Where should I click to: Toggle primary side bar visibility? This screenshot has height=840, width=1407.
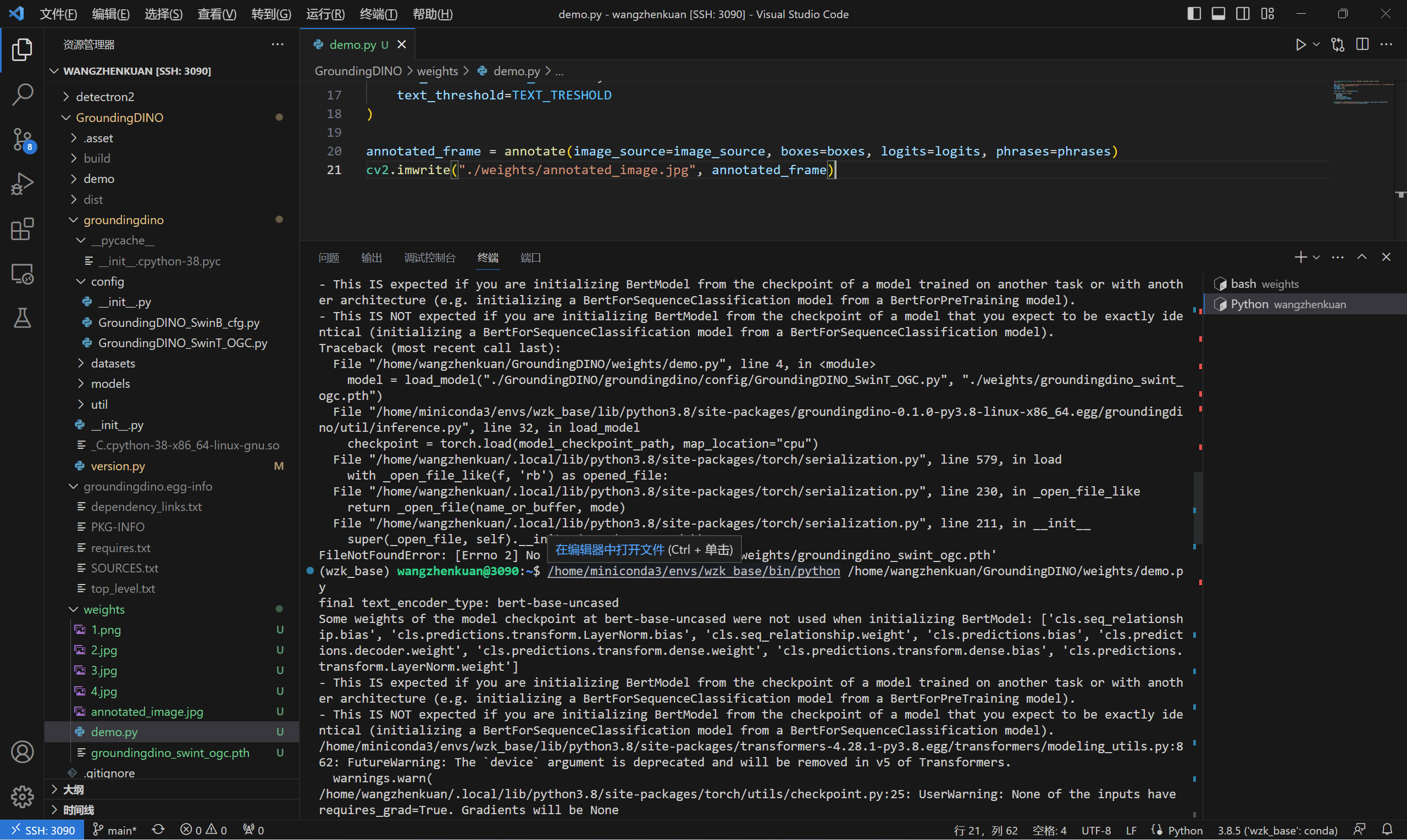(x=1194, y=14)
